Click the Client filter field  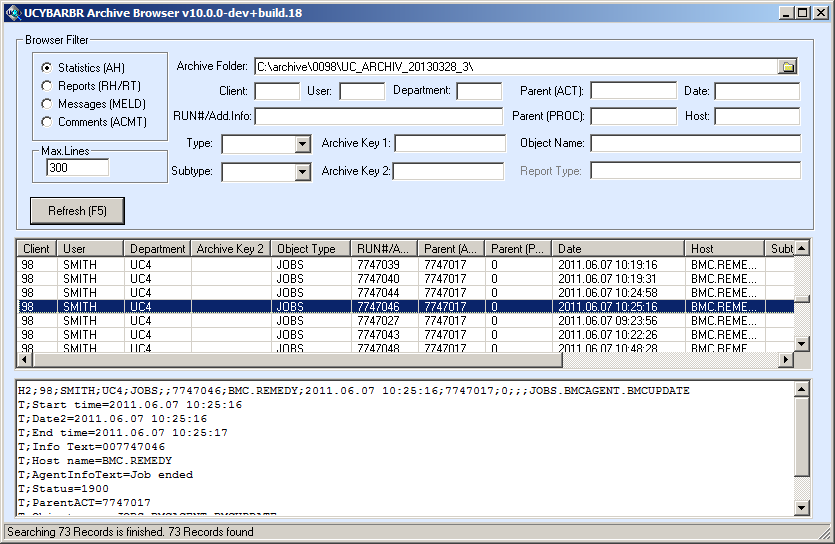(277, 91)
